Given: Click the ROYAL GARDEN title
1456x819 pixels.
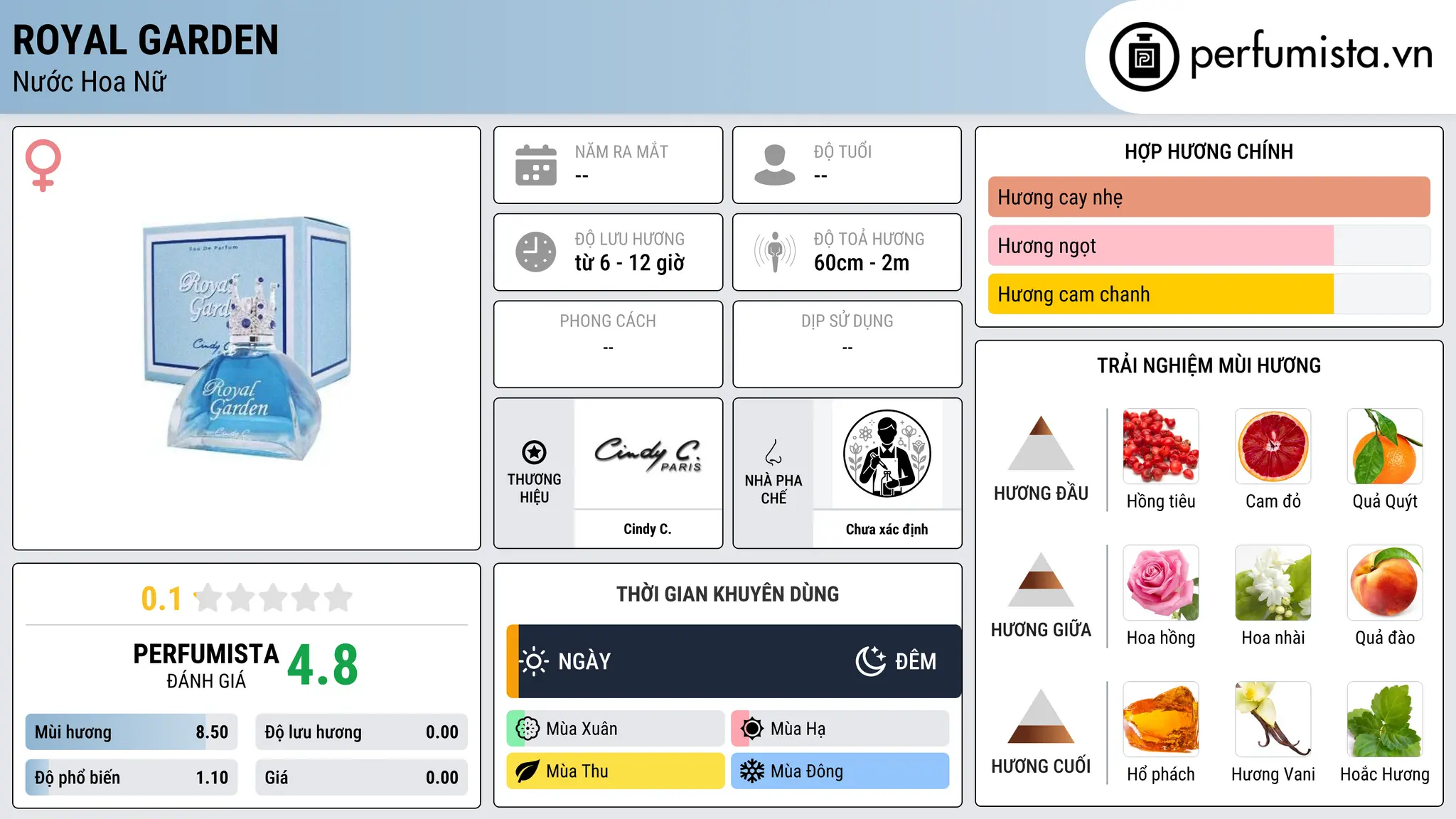Looking at the screenshot, I should [146, 40].
